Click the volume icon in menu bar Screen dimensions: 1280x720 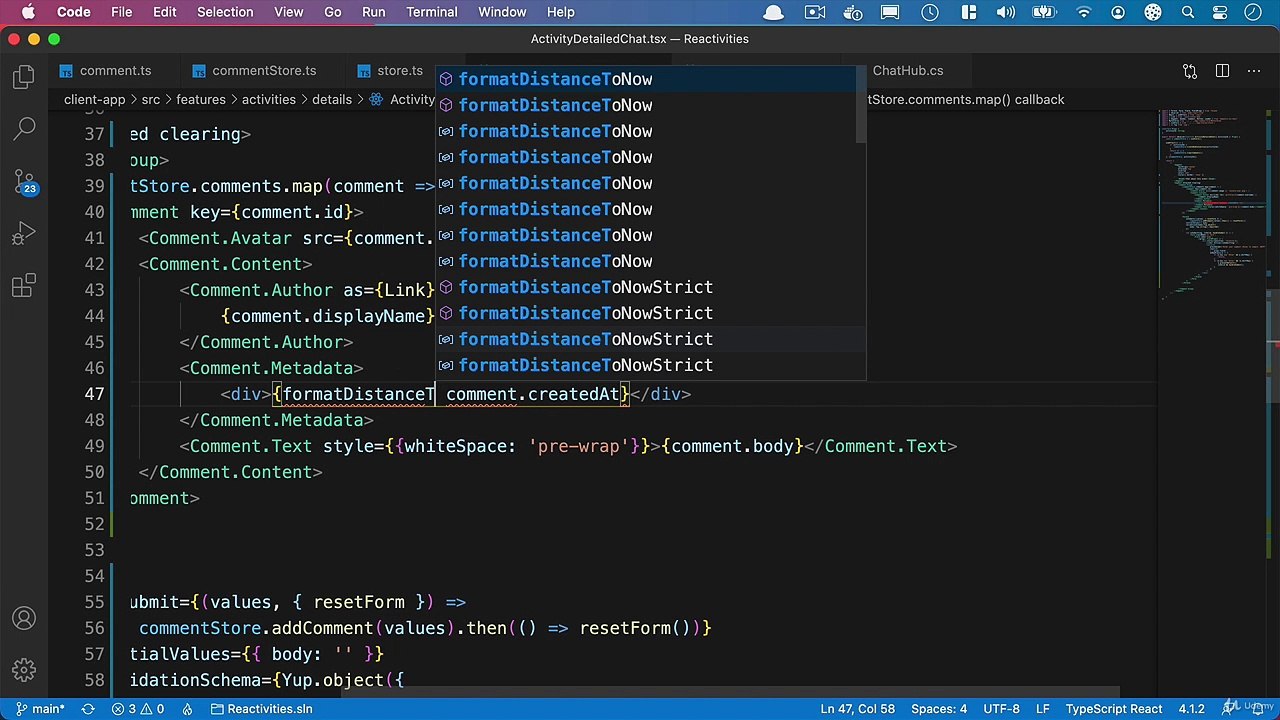(x=1007, y=12)
